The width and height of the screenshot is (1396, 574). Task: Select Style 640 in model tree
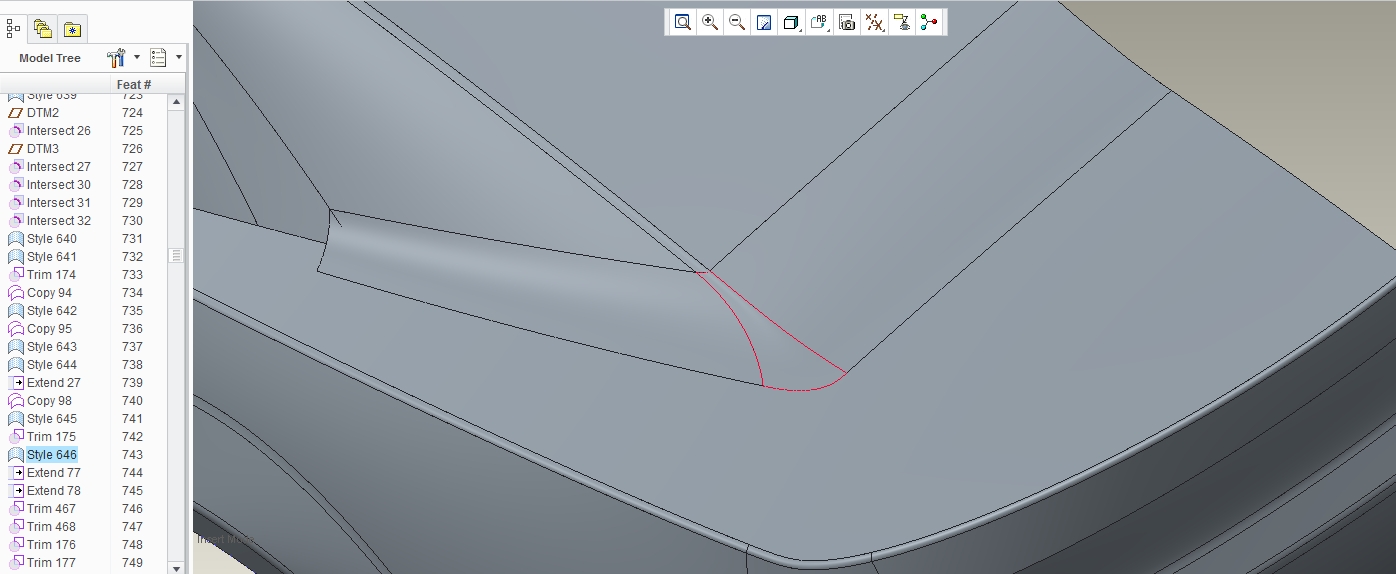51,239
